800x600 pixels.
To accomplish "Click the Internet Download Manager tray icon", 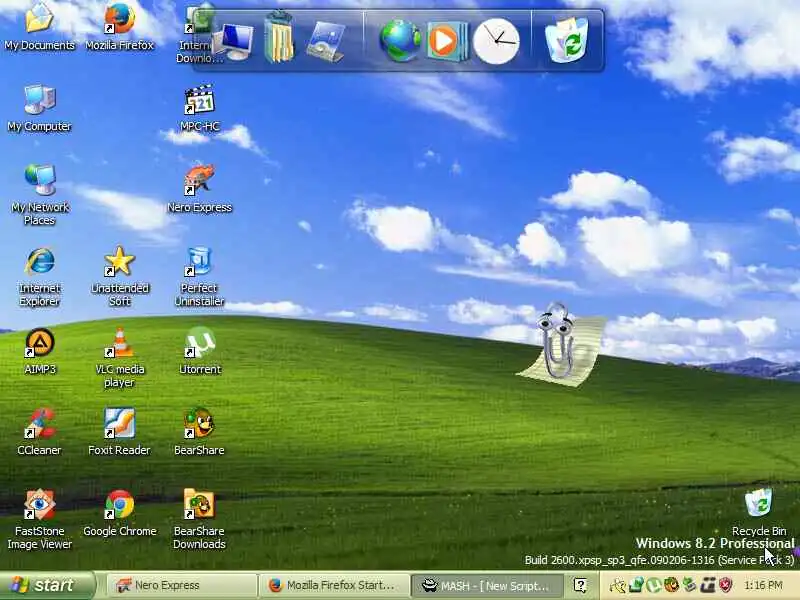I will [636, 585].
